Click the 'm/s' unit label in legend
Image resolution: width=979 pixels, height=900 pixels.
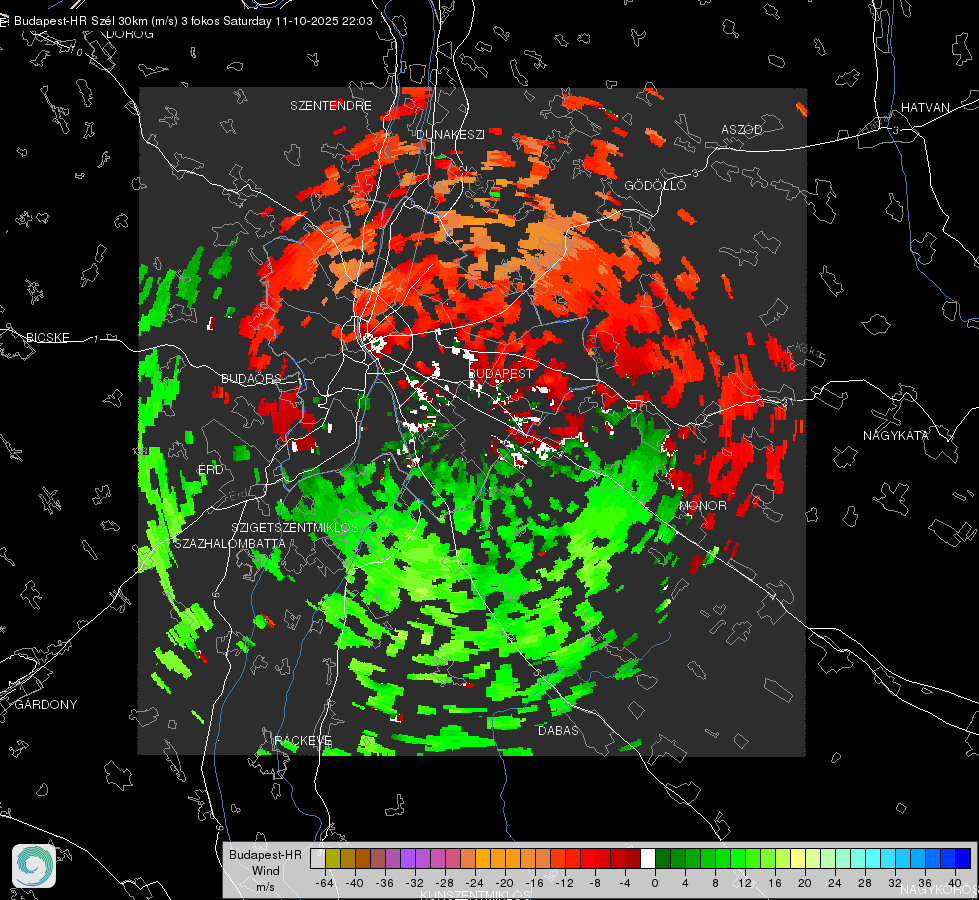coord(265,886)
